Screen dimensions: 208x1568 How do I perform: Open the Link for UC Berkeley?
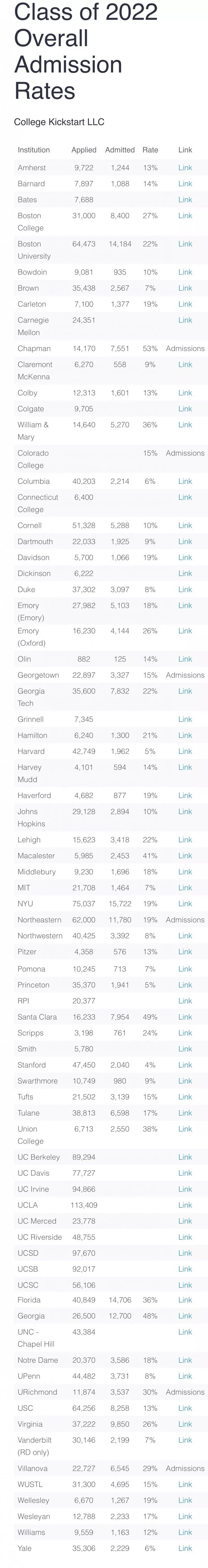coord(185,1157)
